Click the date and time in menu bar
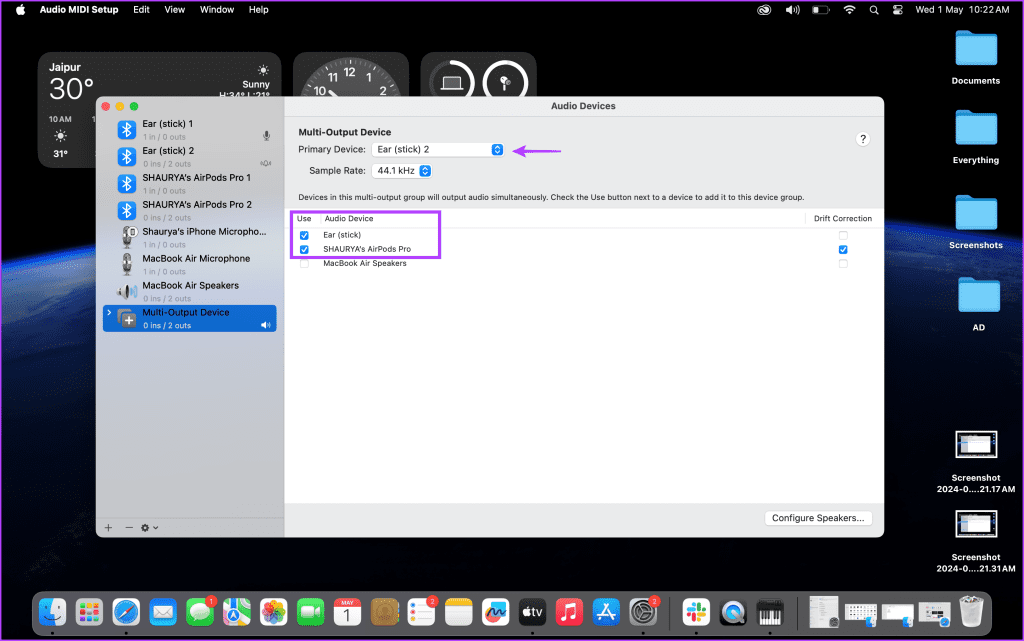The height and width of the screenshot is (641, 1024). point(962,10)
